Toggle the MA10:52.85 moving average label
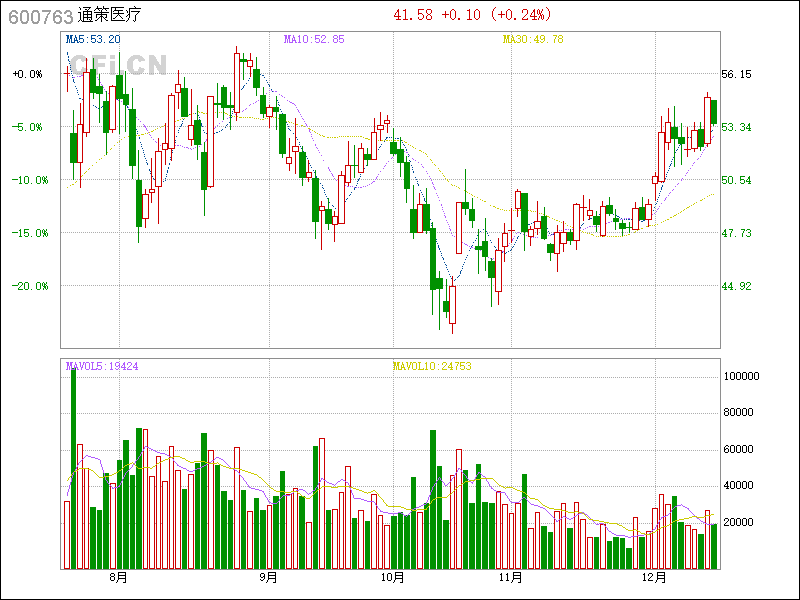The height and width of the screenshot is (600, 800). pyautogui.click(x=314, y=39)
